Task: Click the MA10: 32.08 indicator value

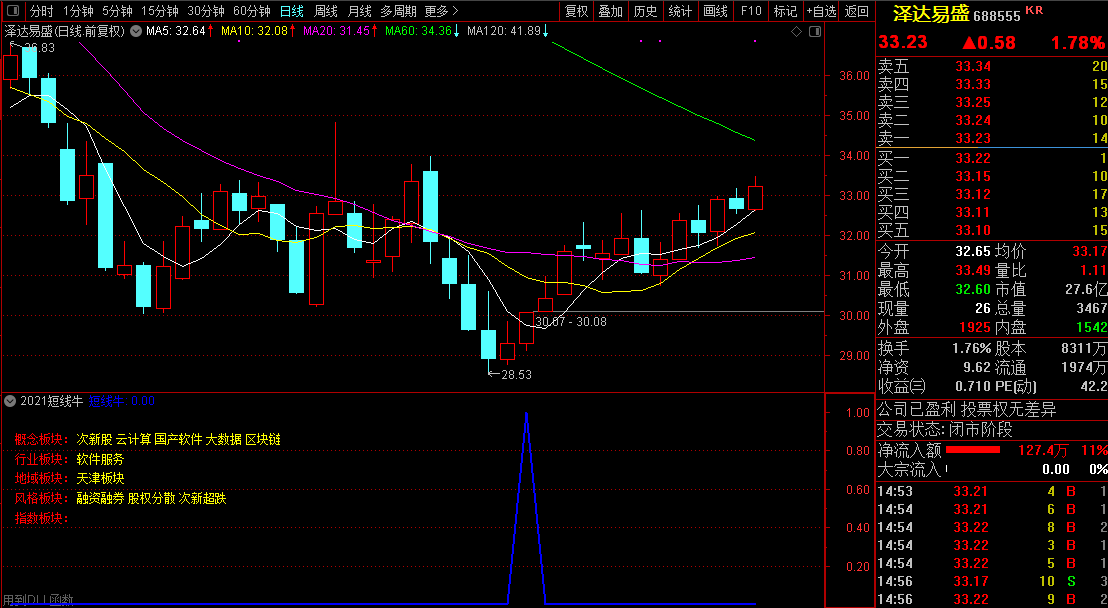Action: click(254, 31)
